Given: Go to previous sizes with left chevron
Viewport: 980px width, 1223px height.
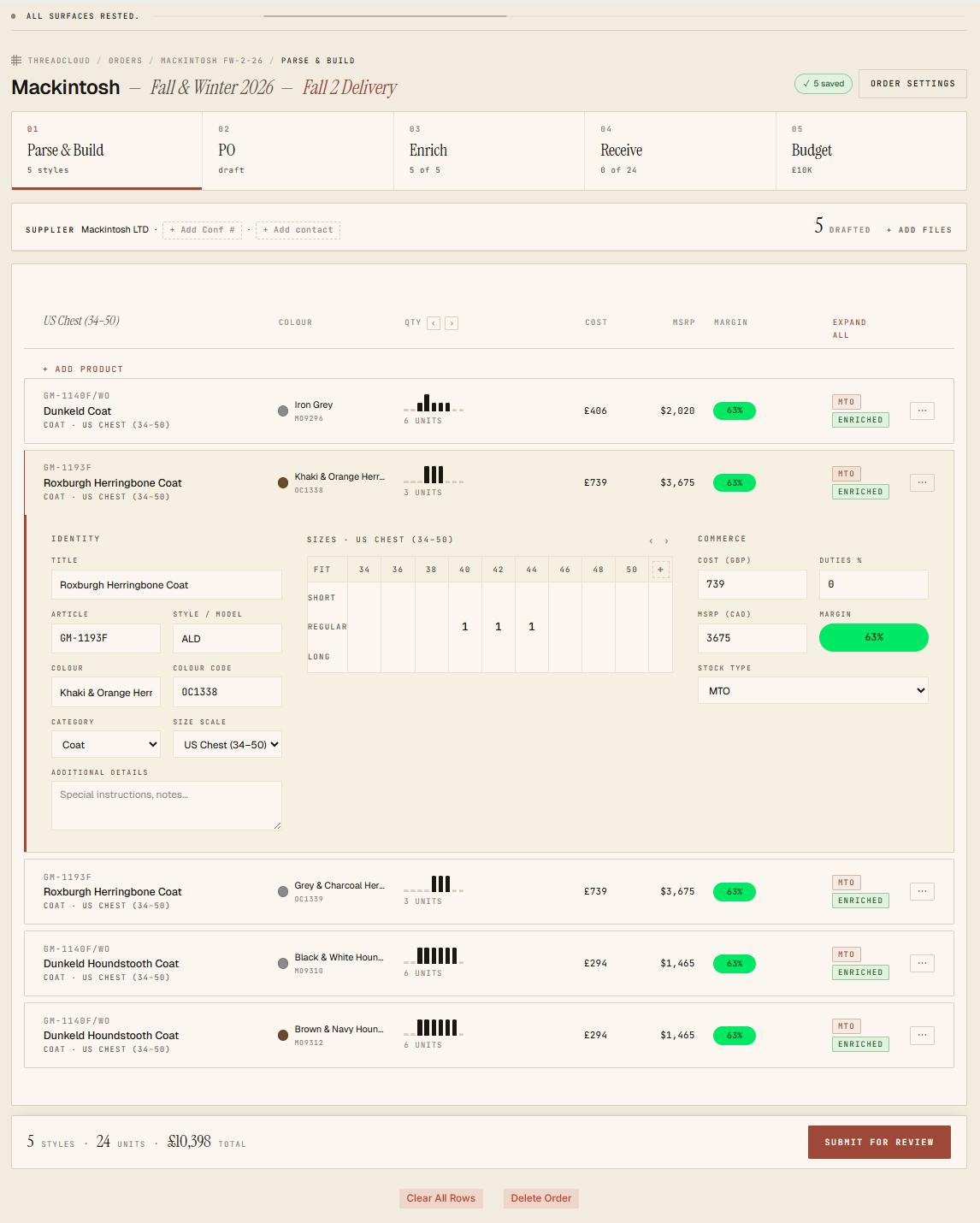Looking at the screenshot, I should 651,541.
